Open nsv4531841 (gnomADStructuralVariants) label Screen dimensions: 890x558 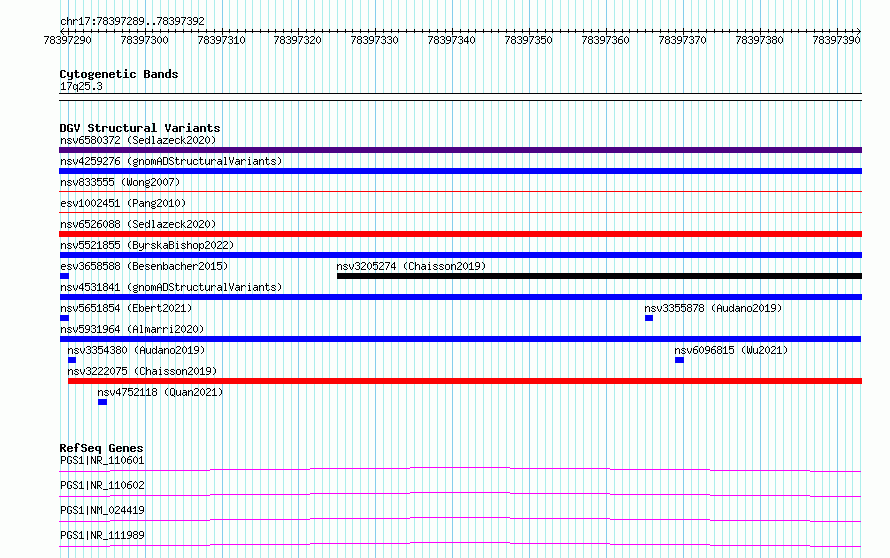(x=171, y=287)
